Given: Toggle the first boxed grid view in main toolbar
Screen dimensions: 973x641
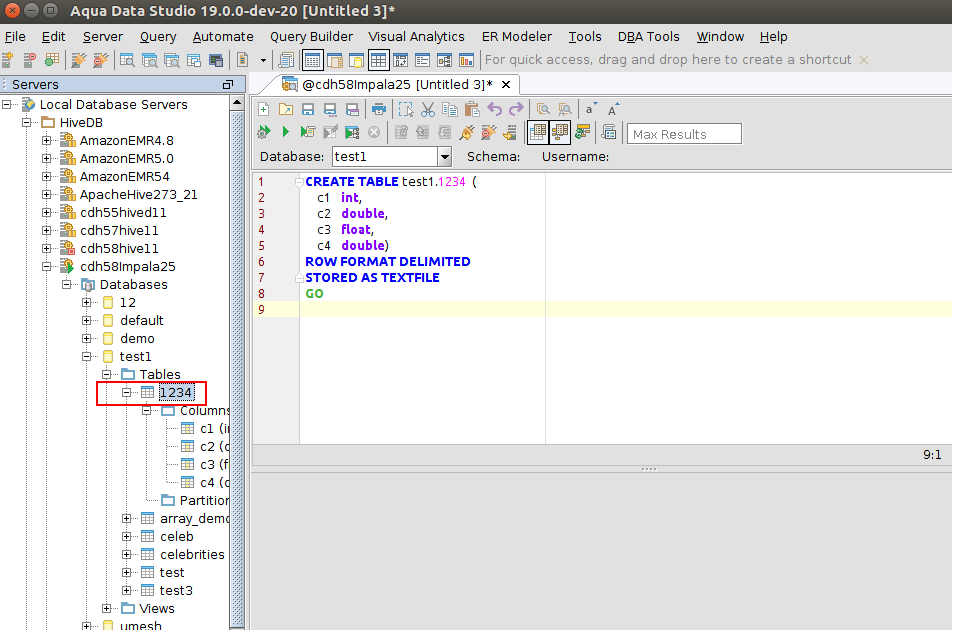Looking at the screenshot, I should [312, 60].
